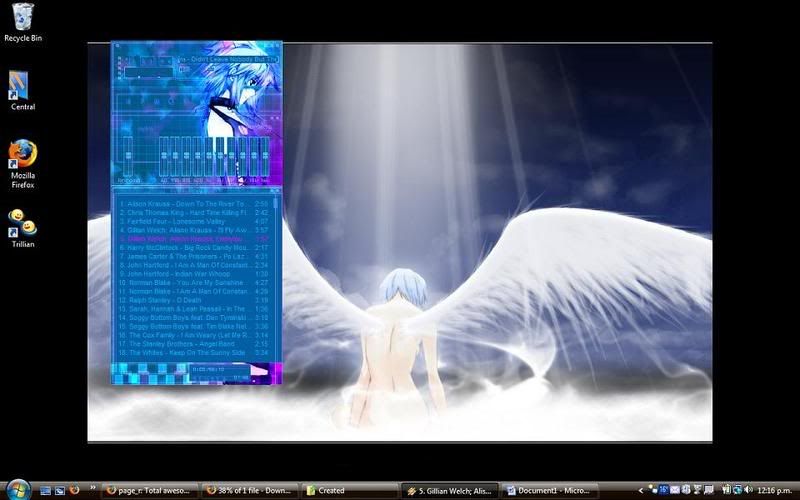Select track 14 Soggy Bottom Boys feat. Dan Tyminski
This screenshot has height=500, width=800.
pos(194,317)
